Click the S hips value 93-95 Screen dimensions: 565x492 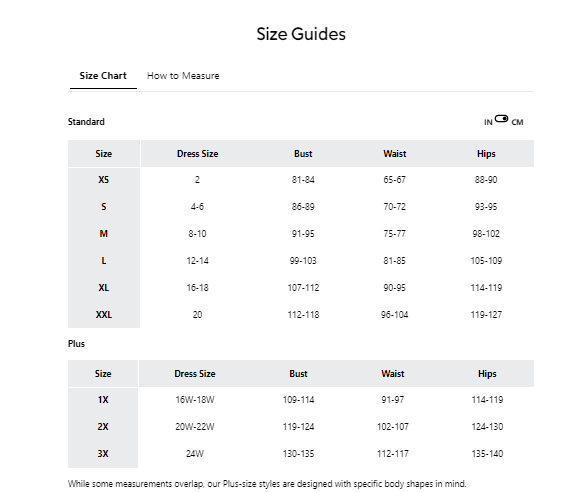(486, 207)
